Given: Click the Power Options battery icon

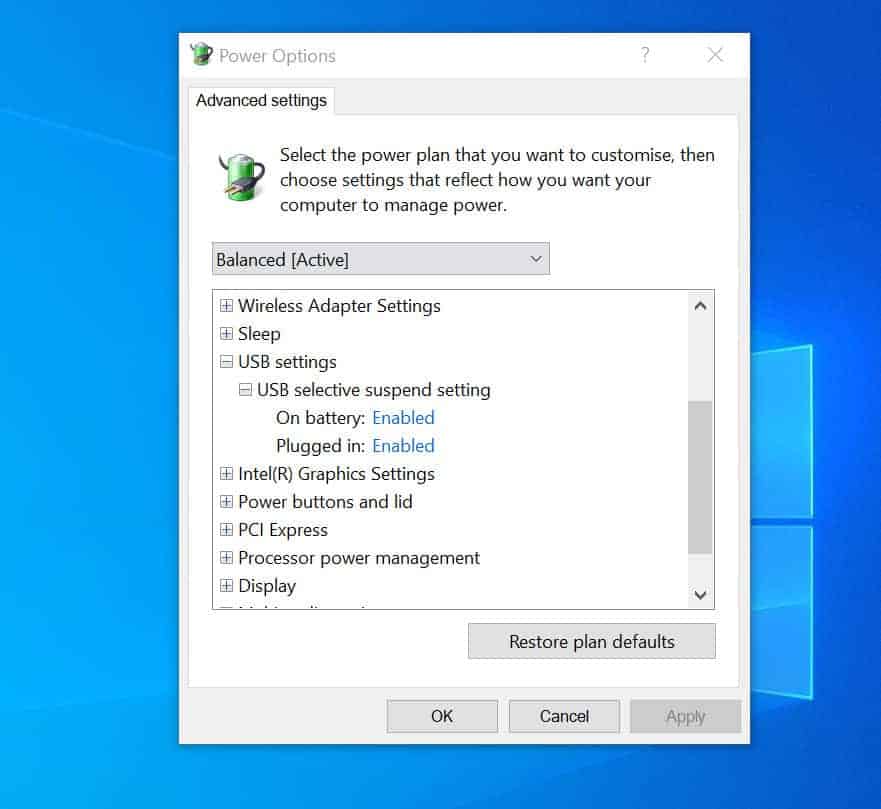Looking at the screenshot, I should point(239,178).
